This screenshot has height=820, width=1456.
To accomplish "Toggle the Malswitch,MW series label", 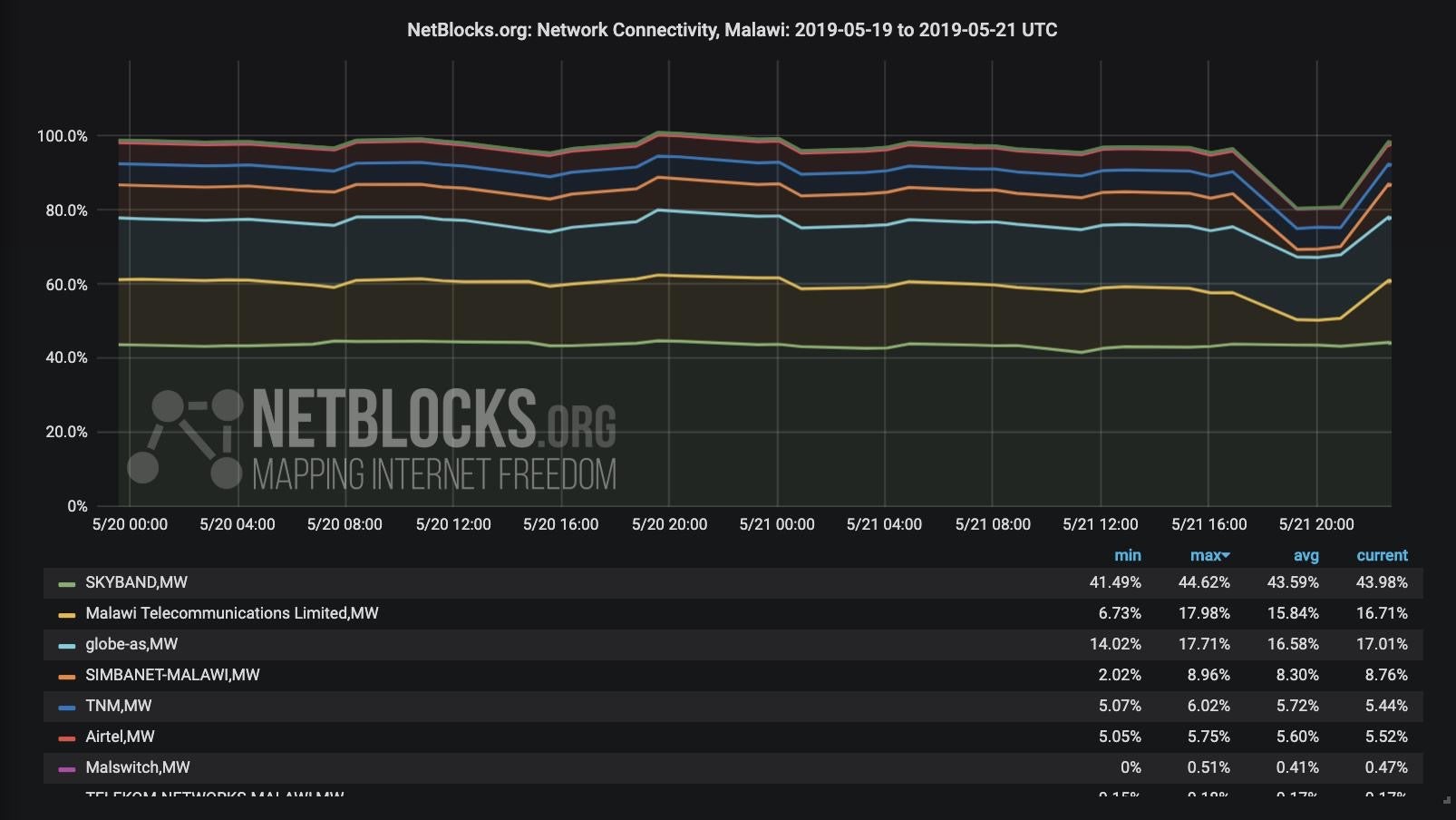I will [138, 767].
